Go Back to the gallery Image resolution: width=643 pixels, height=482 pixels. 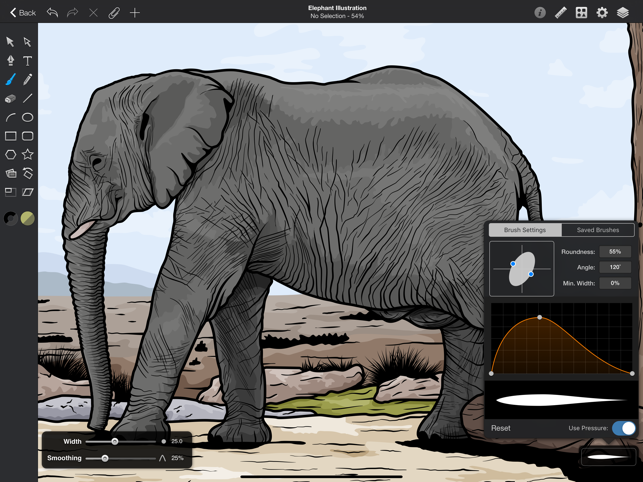point(22,13)
